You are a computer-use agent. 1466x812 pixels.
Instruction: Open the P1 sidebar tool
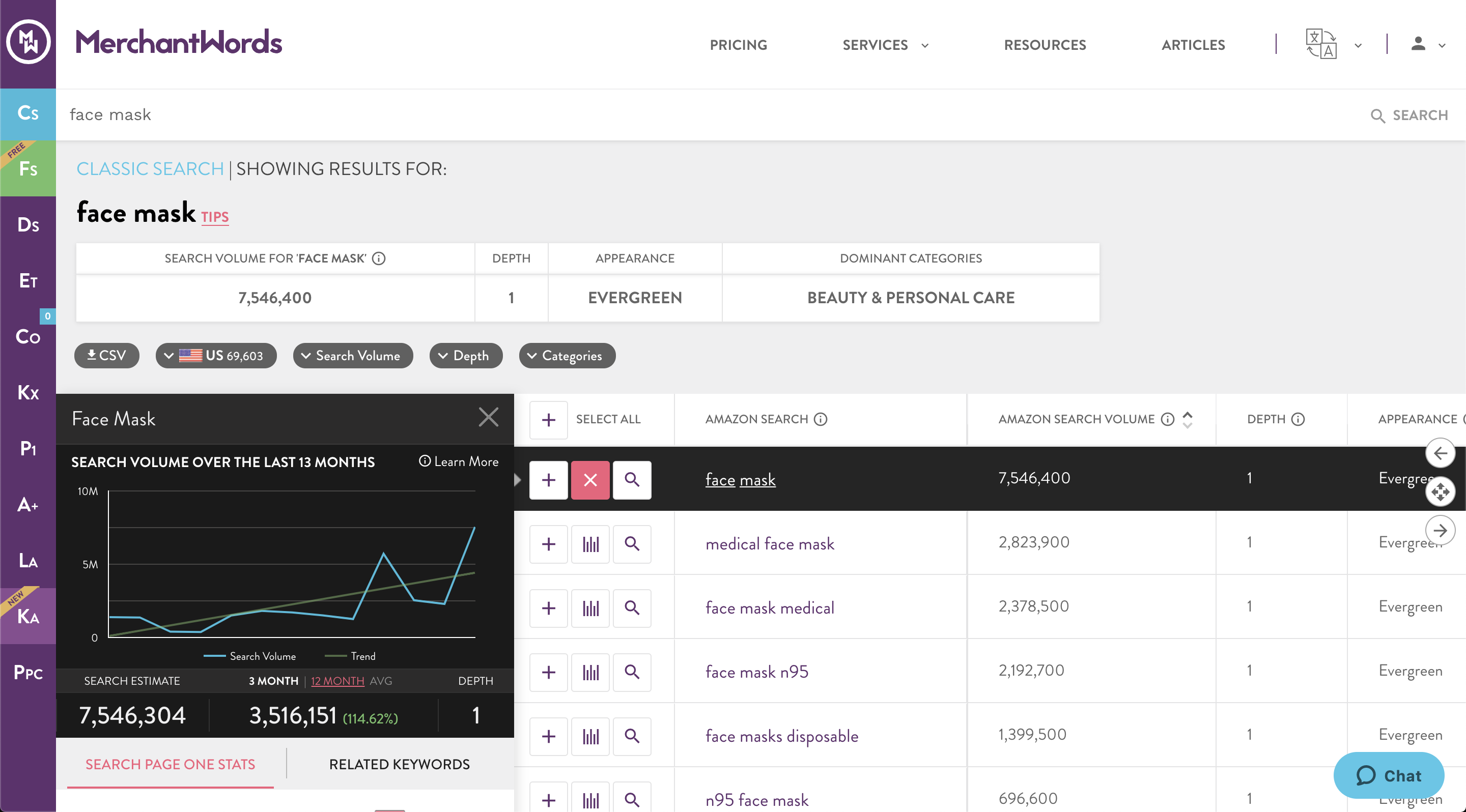28,448
